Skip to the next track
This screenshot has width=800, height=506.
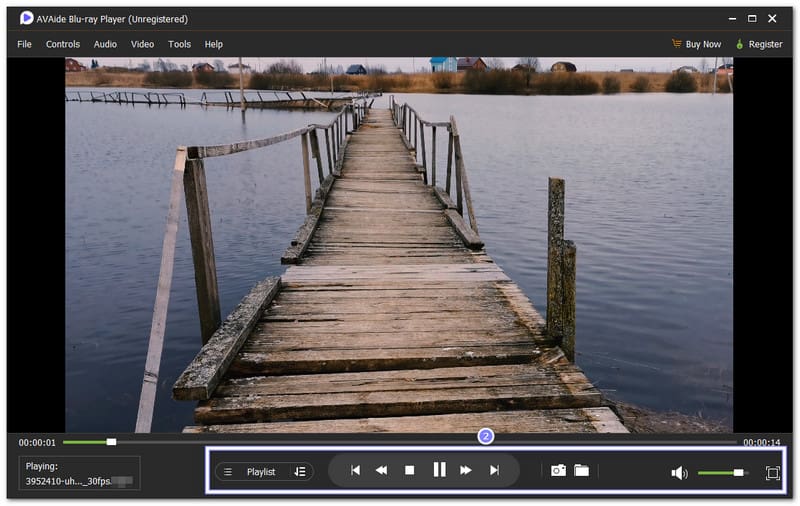[494, 470]
